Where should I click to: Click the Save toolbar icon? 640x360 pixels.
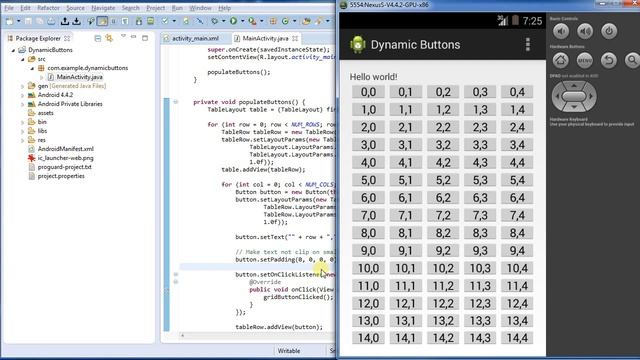tap(28, 21)
